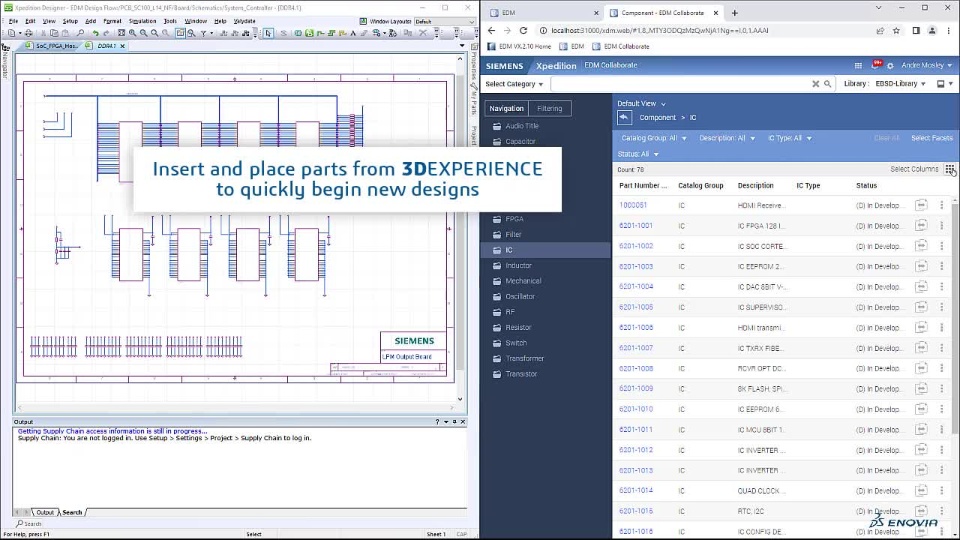This screenshot has width=960, height=540.
Task: Click the back arrow beside Component breadcrumb
Action: coord(624,118)
